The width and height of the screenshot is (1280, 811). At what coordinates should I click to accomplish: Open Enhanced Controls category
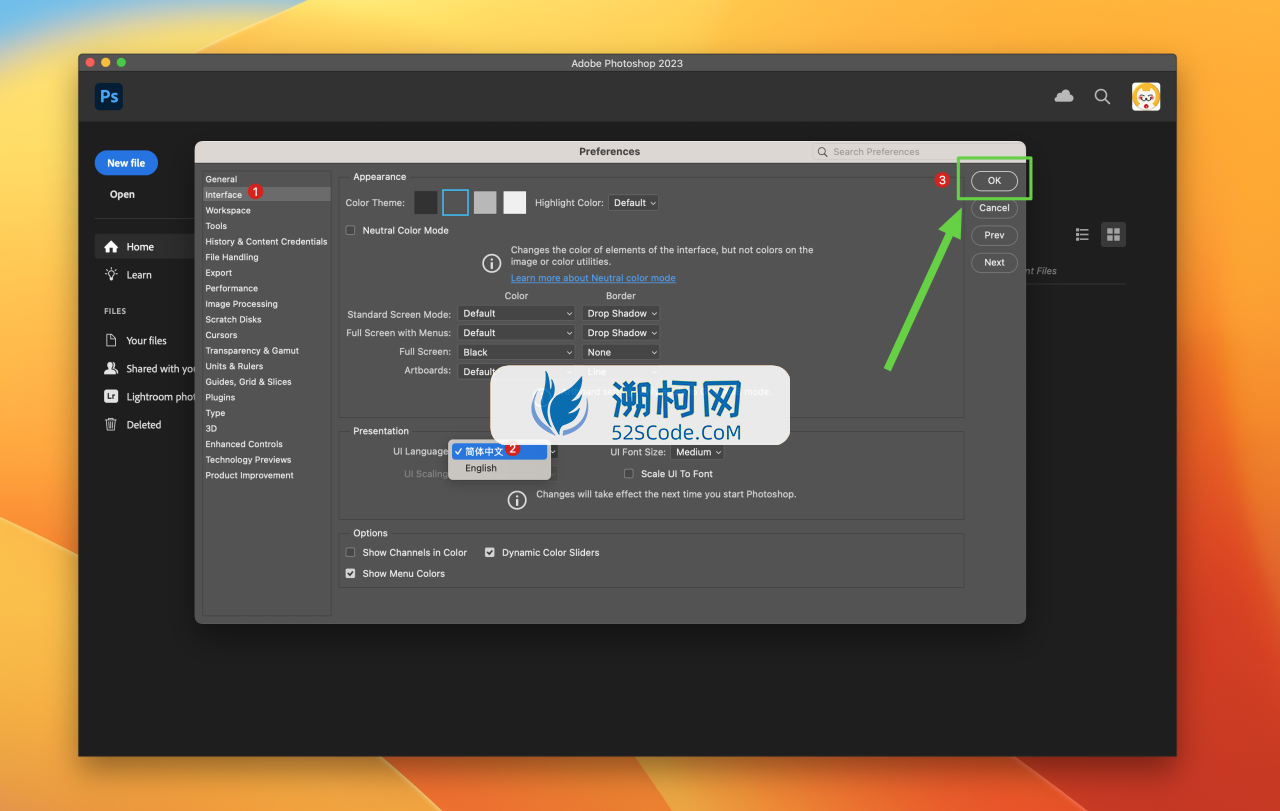[x=266, y=444]
